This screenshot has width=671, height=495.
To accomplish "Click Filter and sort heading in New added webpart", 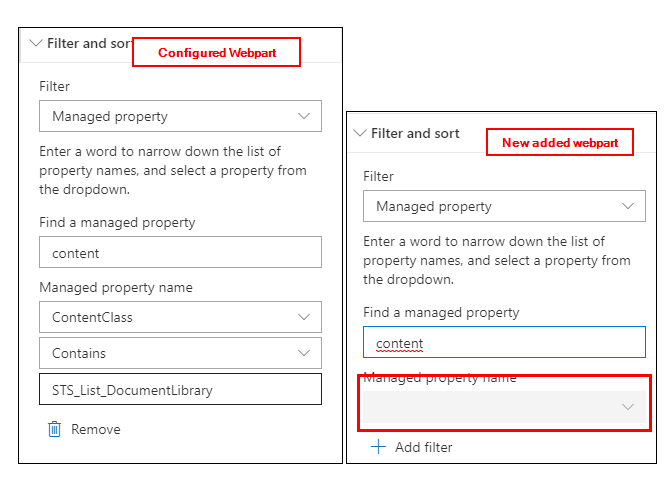I will pyautogui.click(x=415, y=133).
